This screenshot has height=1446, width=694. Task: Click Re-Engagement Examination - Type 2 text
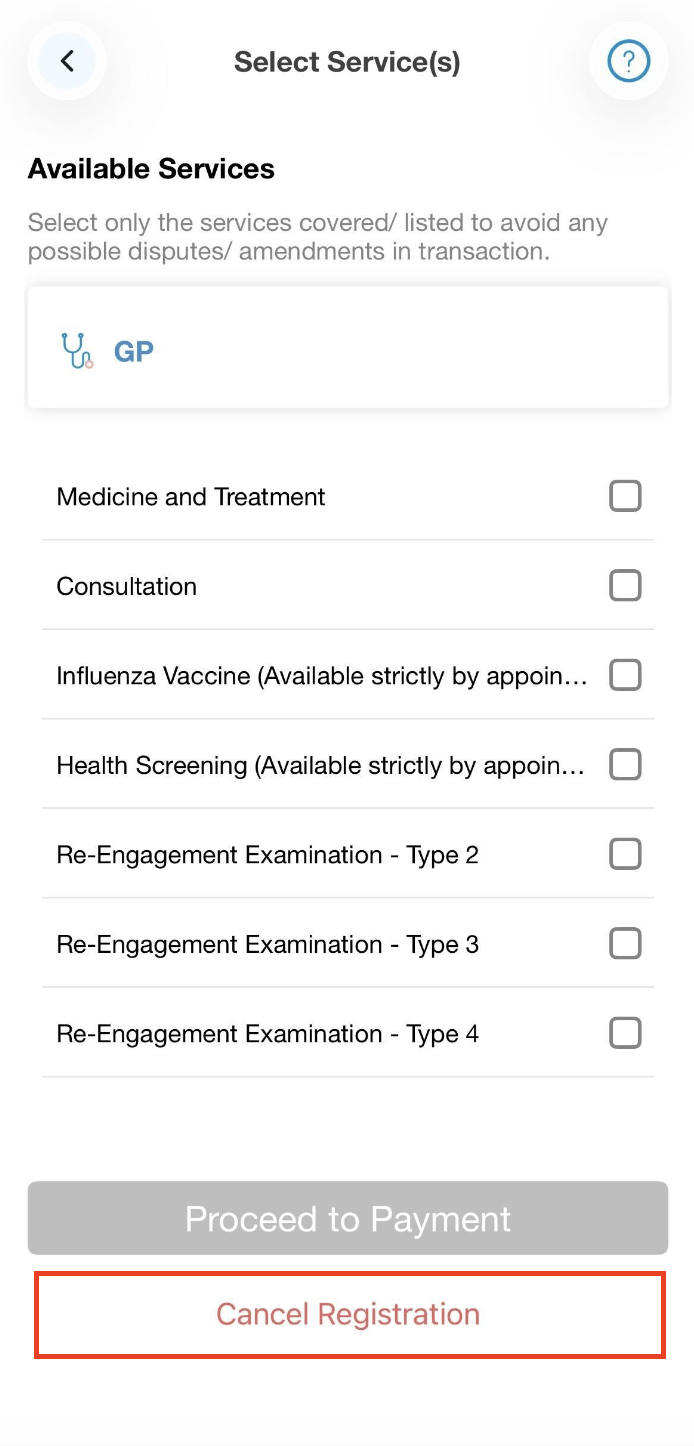coord(267,855)
